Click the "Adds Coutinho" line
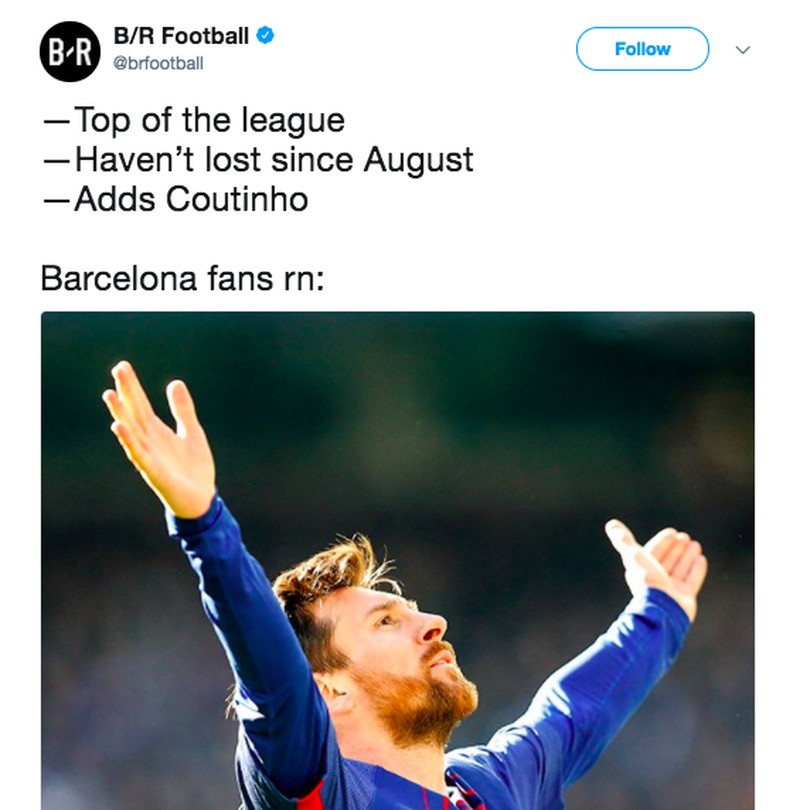The height and width of the screenshot is (810, 800). pos(176,199)
